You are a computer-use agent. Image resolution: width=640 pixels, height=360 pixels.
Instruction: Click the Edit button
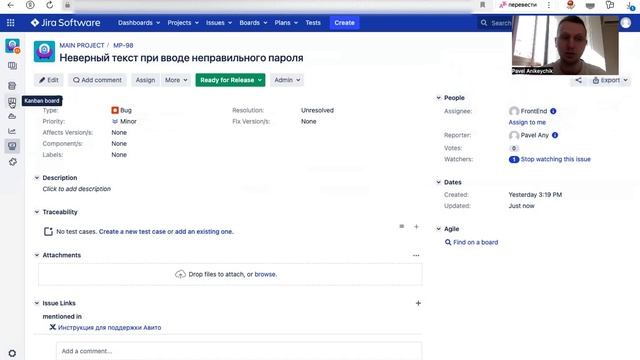click(49, 80)
